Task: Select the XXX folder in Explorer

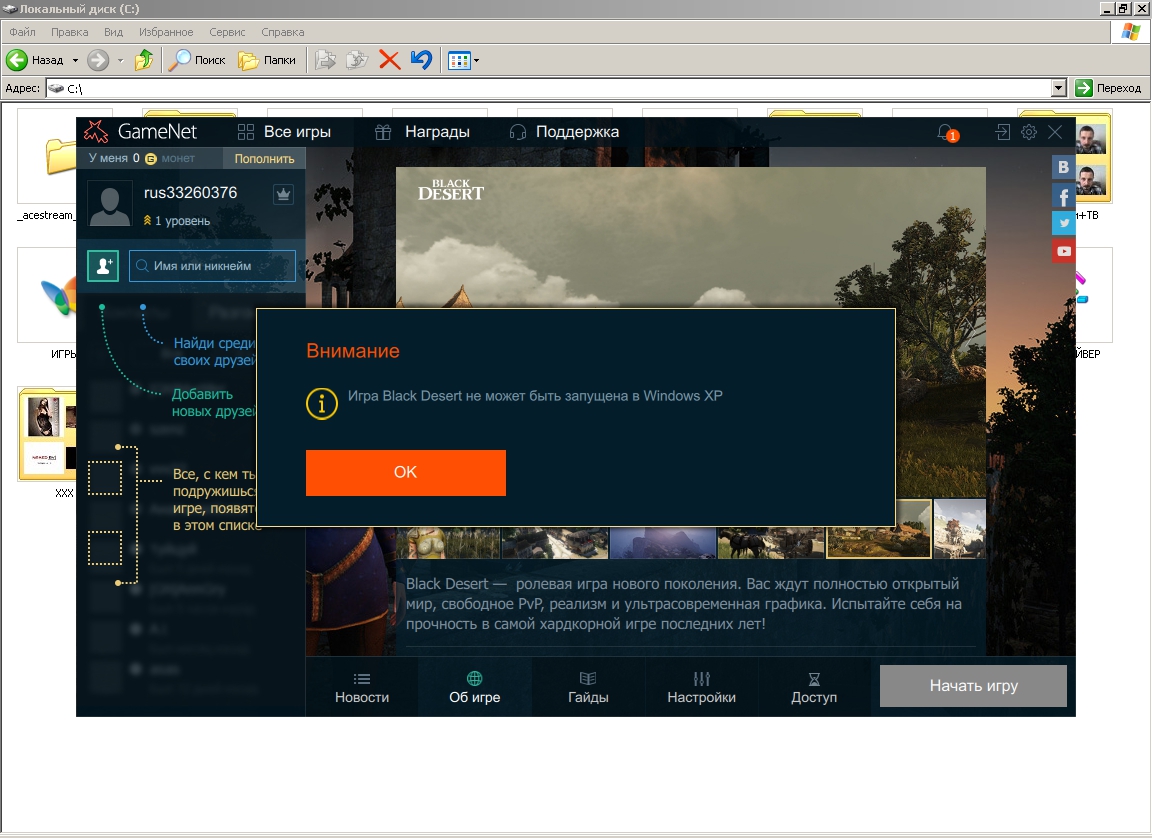Action: click(x=46, y=443)
